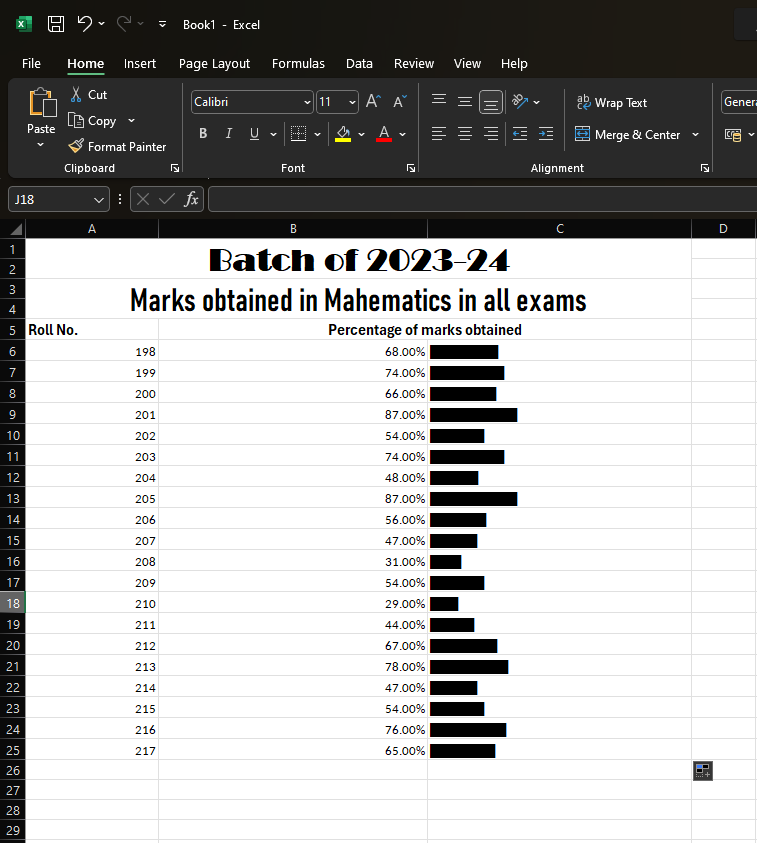Click Increase Indent icon
757x843 pixels.
pyautogui.click(x=546, y=133)
